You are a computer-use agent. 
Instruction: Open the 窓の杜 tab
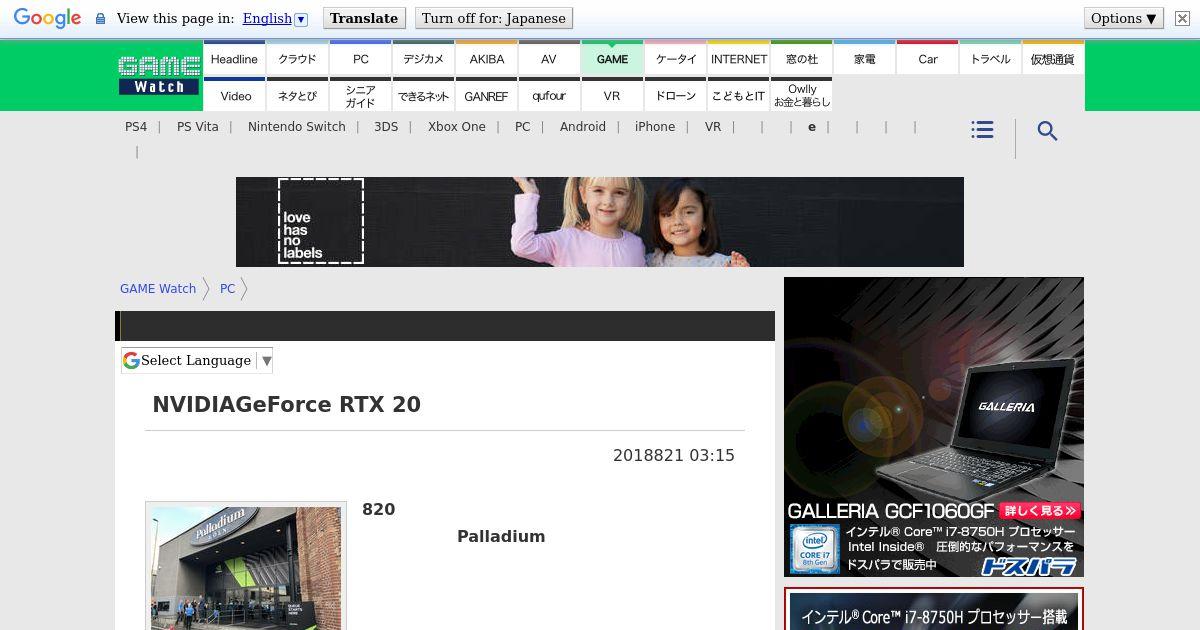(x=802, y=59)
